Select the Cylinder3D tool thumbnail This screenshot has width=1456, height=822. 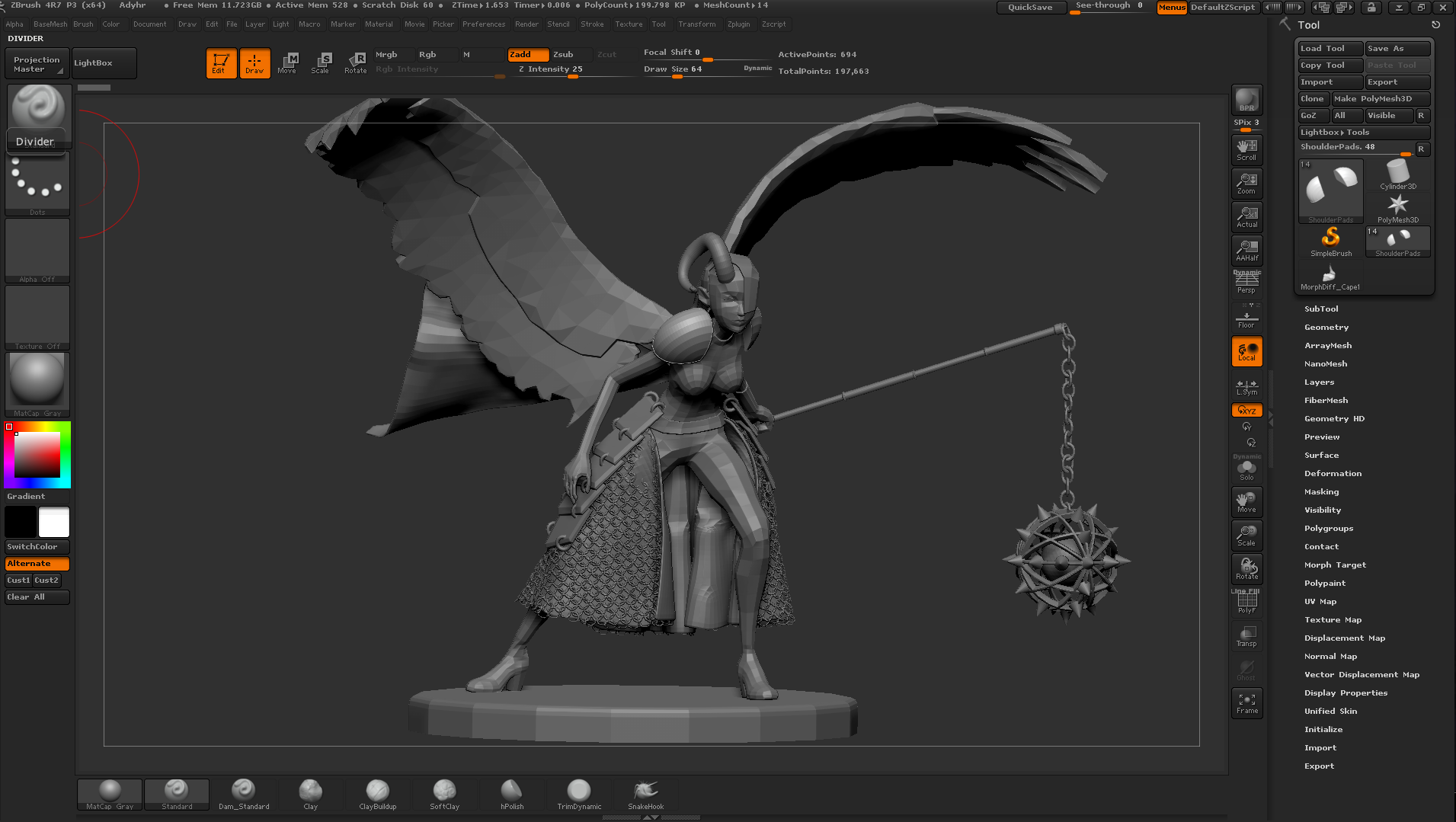pos(1397,174)
